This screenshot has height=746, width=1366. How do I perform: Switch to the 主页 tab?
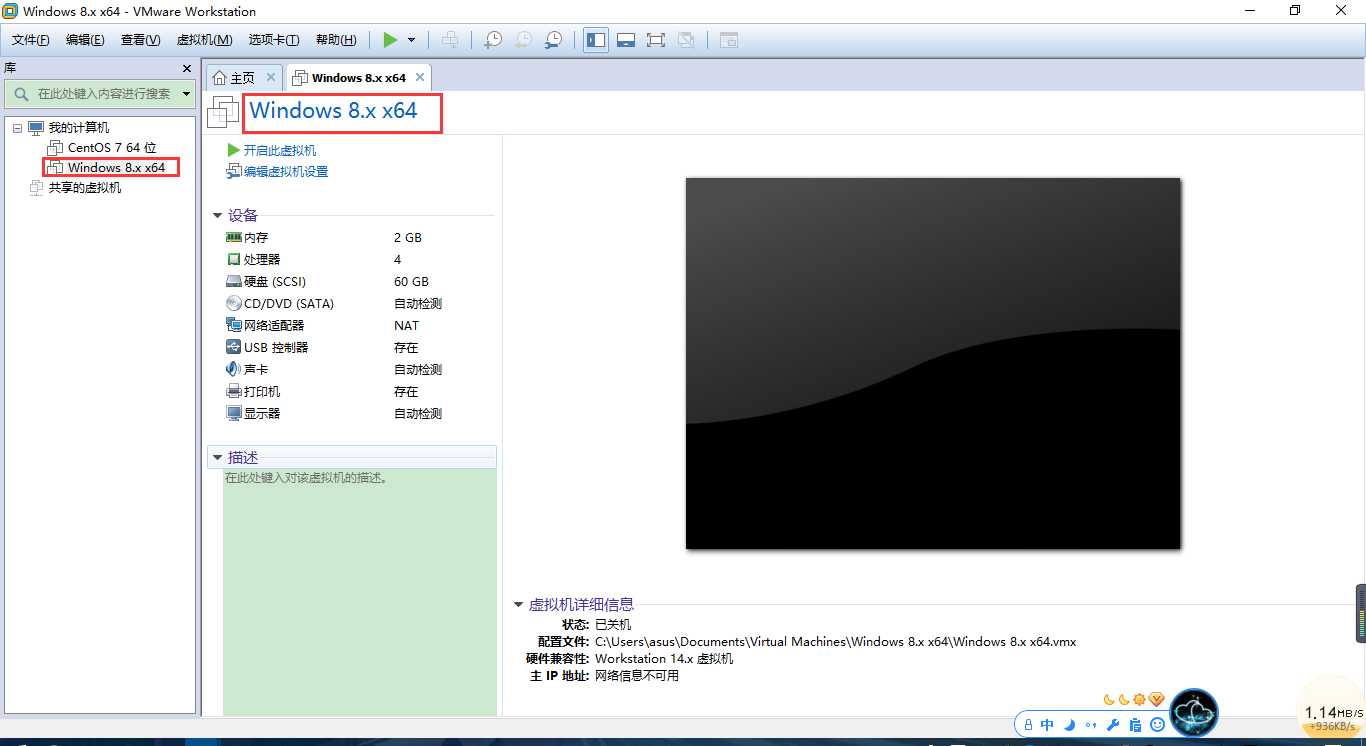pos(242,78)
